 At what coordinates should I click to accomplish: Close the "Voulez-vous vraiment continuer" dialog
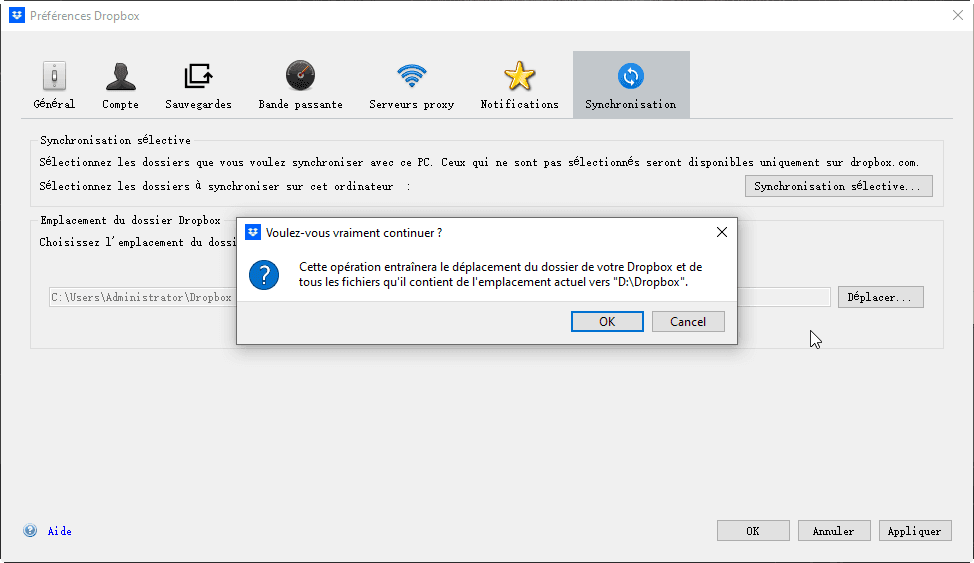722,232
